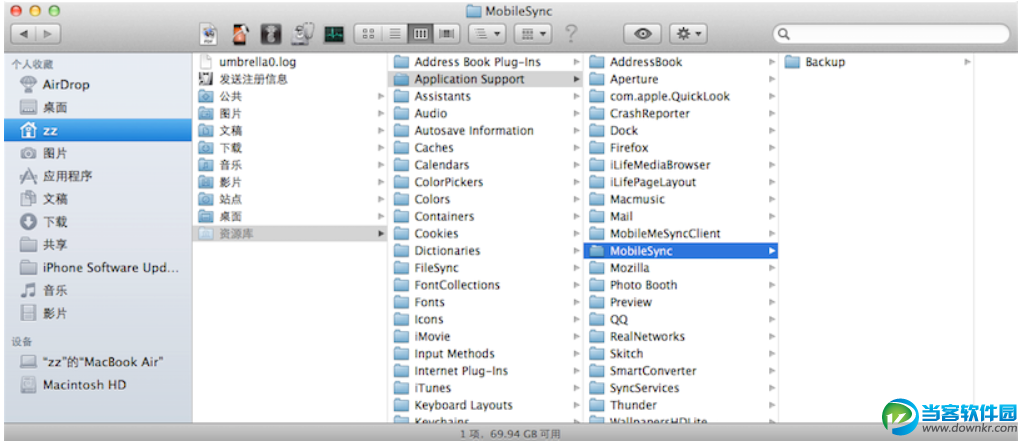This screenshot has height=442, width=1018.
Task: Select the SmartConverter folder
Action: coord(681,371)
